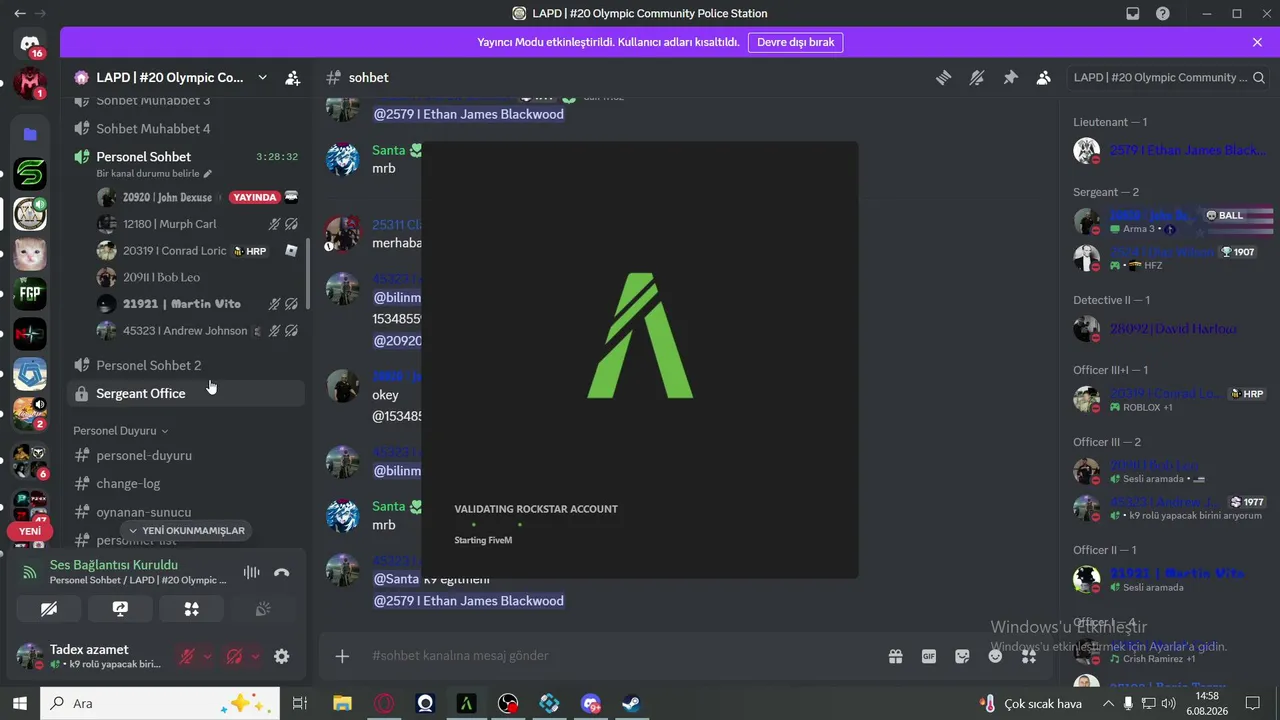Screen dimensions: 1280x720
Task: Unmute microphone in user panel
Action: tap(187, 656)
